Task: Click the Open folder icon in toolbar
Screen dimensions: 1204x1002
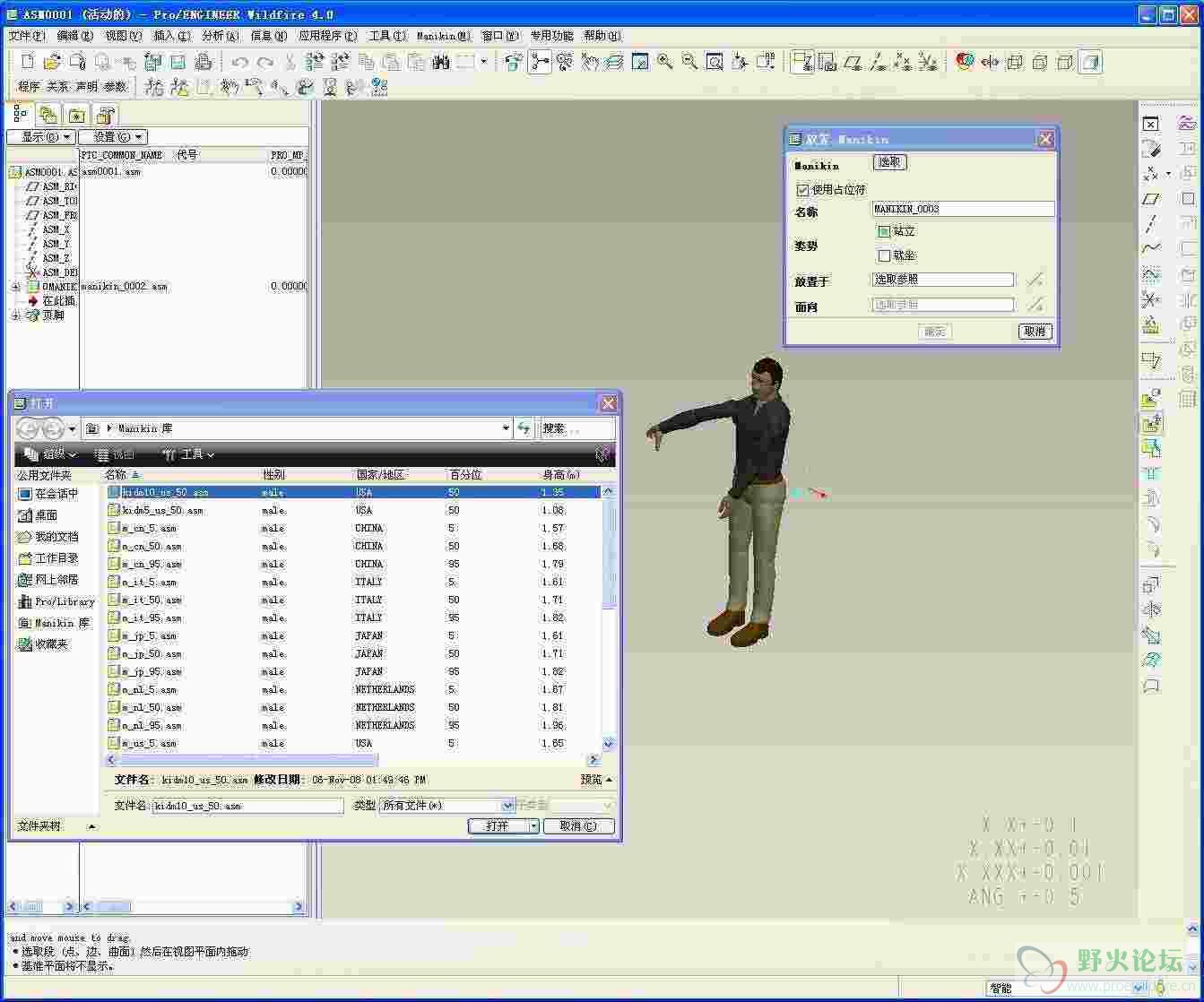Action: pyautogui.click(x=52, y=62)
